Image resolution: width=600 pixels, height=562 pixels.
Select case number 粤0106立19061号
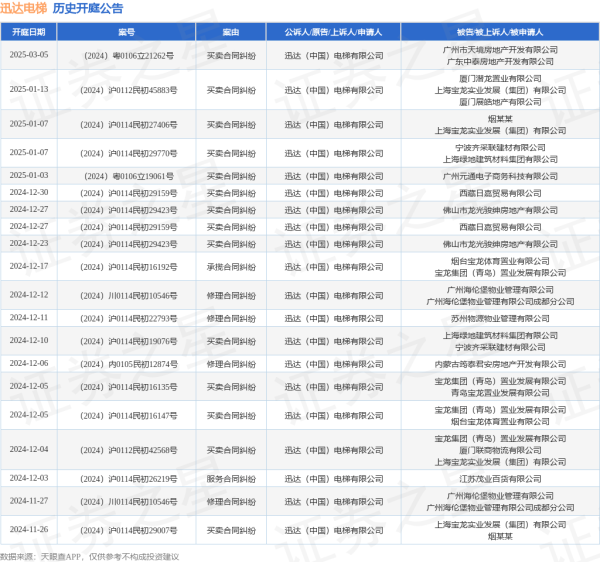pos(129,176)
